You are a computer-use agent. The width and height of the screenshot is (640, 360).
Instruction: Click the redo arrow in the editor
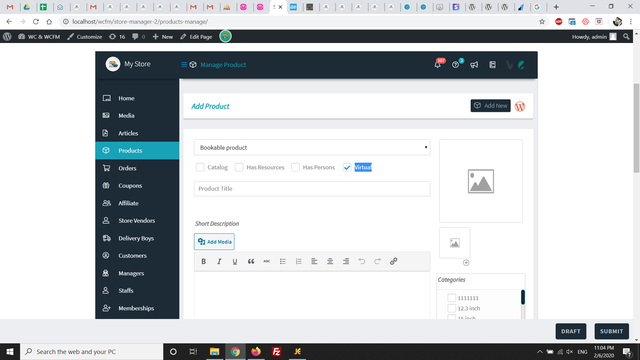coord(378,261)
